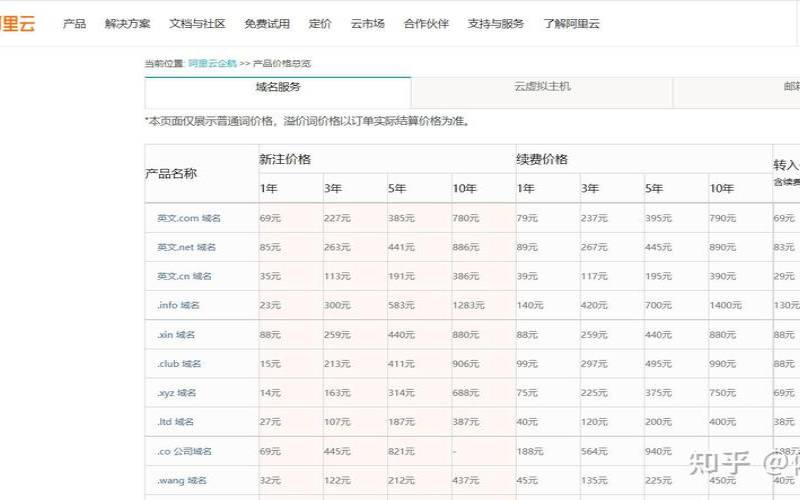Click the 400元 renewal price for .ltd
The image size is (800, 500).
(x=722, y=422)
